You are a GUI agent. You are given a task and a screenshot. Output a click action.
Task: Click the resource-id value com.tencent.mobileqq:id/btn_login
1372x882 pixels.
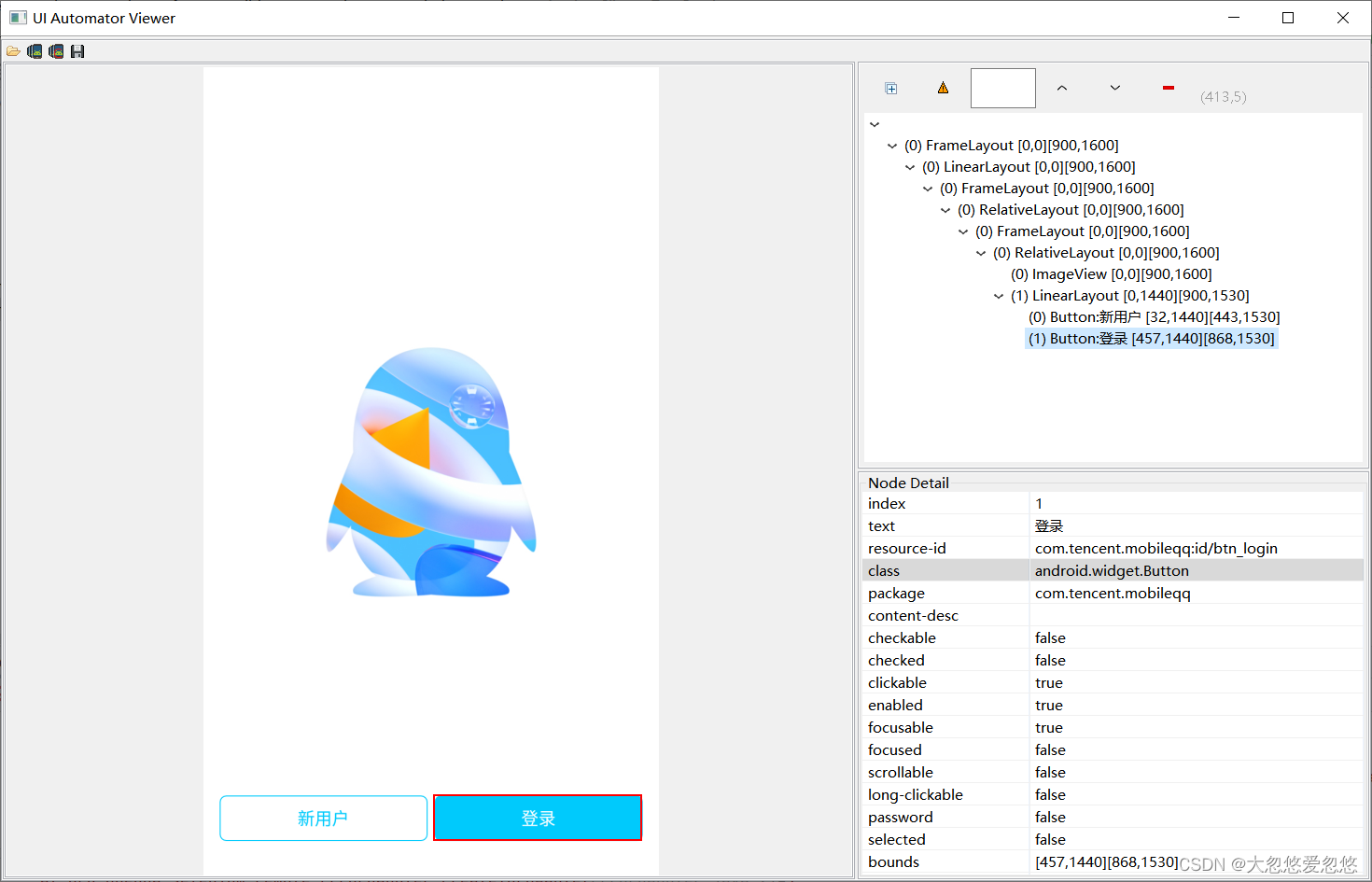(x=1155, y=549)
